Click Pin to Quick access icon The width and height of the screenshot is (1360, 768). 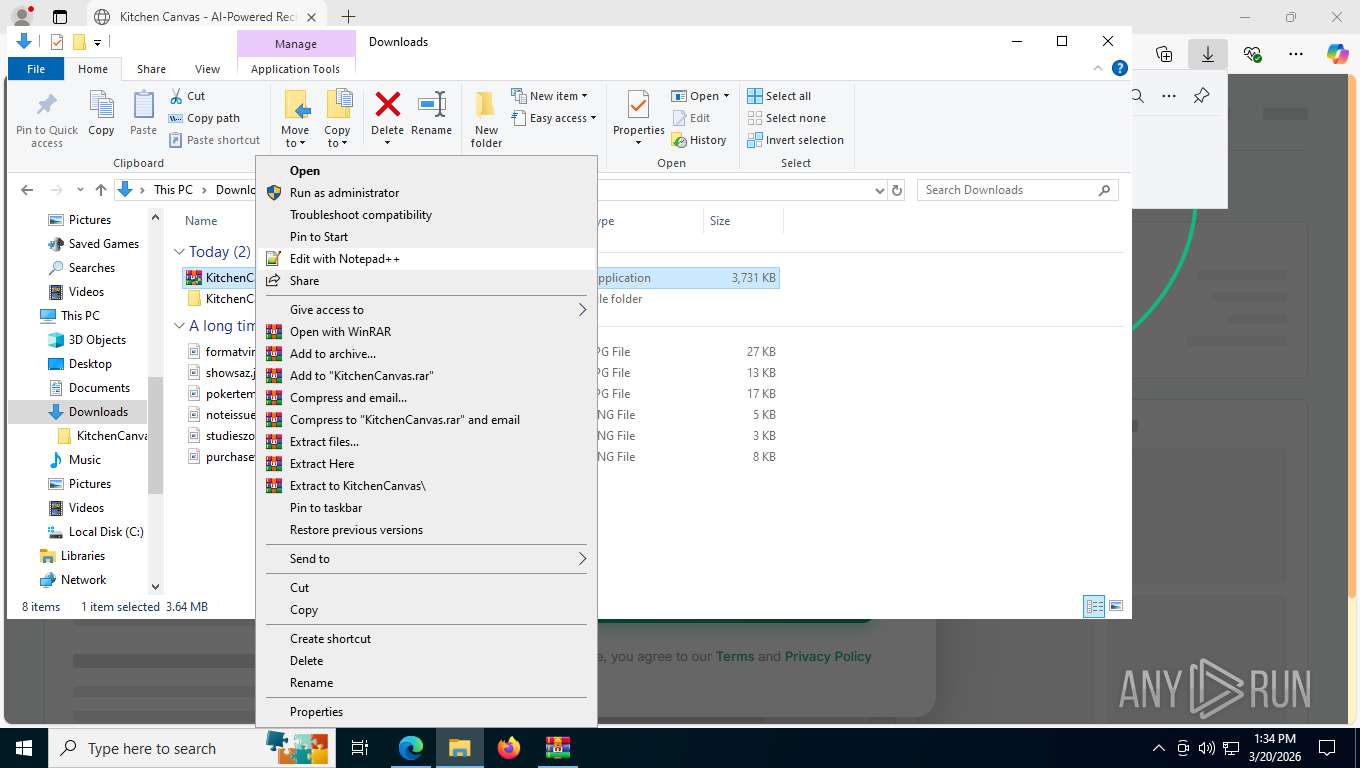tap(46, 105)
